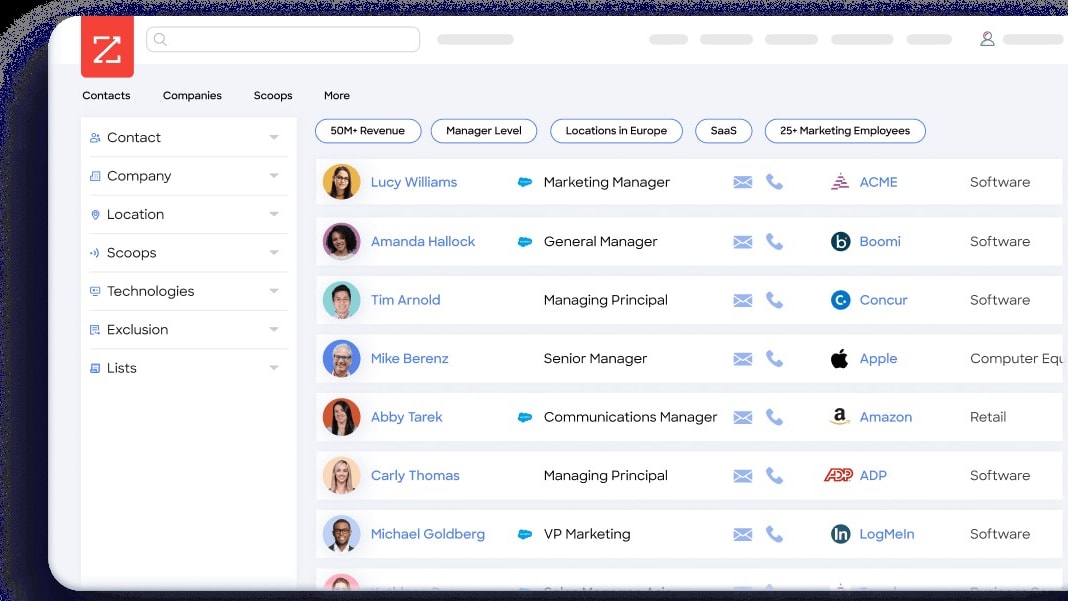Call Lucy Williams via phone icon

point(774,182)
